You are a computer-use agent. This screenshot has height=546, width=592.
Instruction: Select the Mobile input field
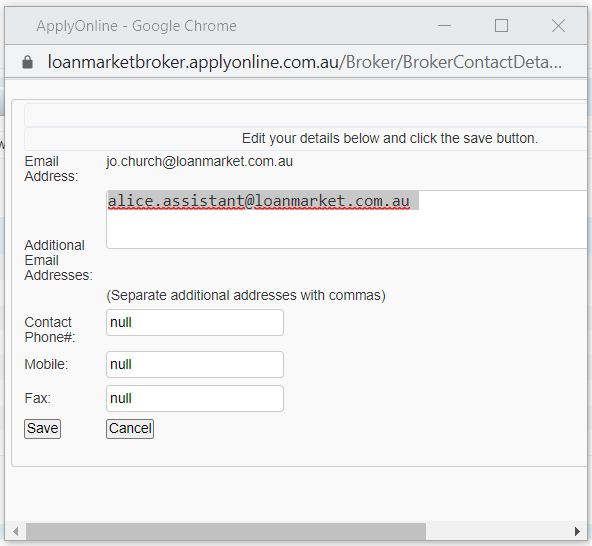click(195, 364)
